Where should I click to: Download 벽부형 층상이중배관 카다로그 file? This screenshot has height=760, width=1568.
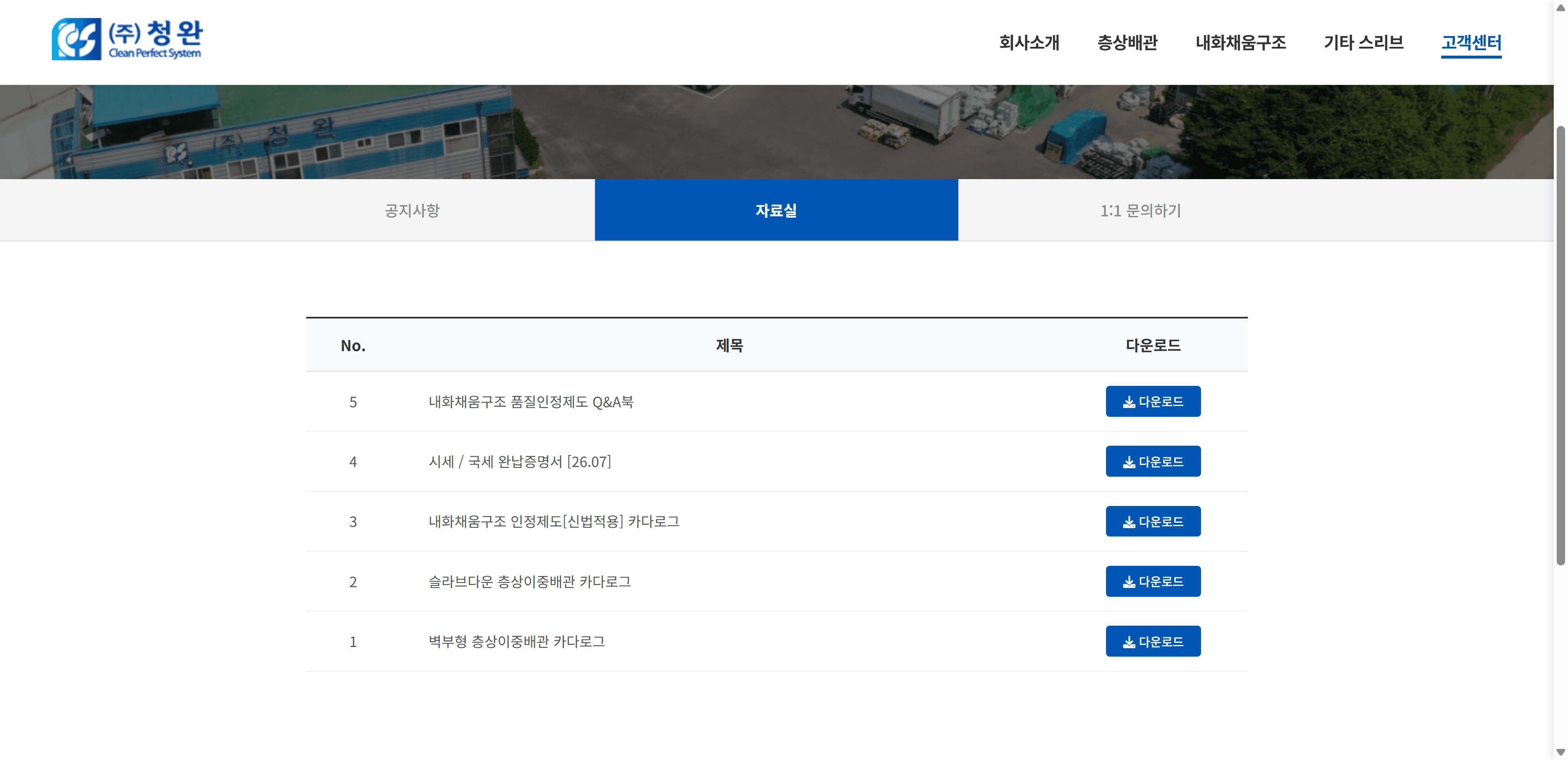click(x=1153, y=641)
